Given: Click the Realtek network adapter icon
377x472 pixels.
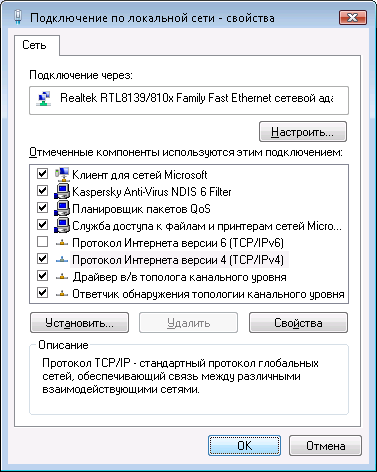Looking at the screenshot, I should [x=44, y=98].
